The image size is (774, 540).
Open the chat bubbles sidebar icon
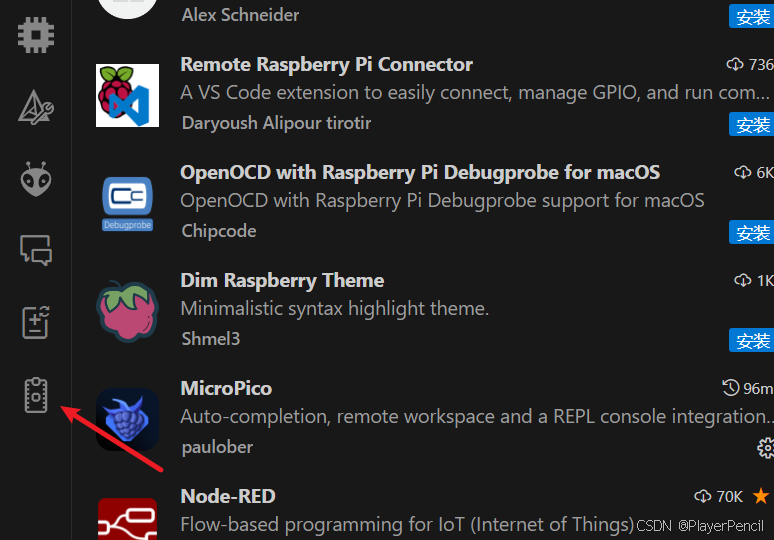click(36, 250)
